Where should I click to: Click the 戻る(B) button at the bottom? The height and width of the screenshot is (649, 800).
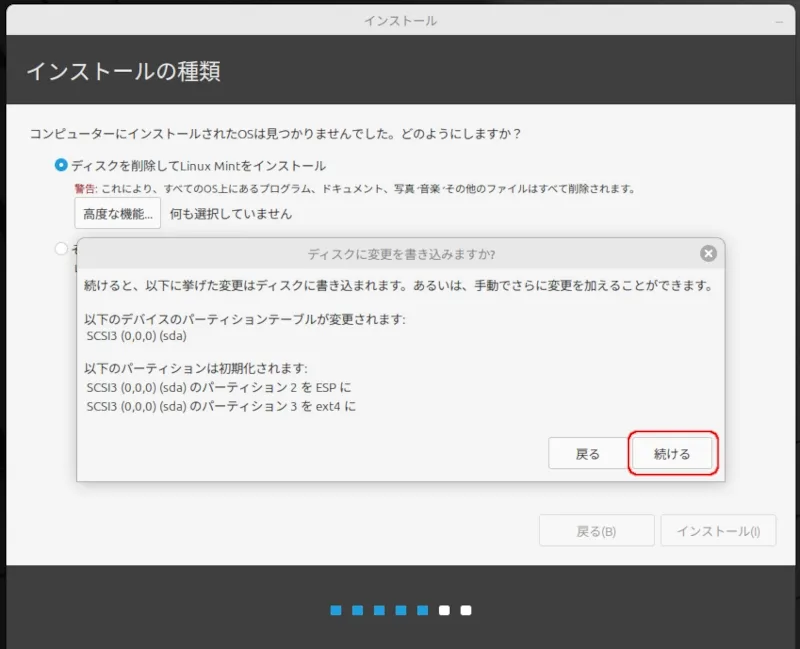click(596, 531)
